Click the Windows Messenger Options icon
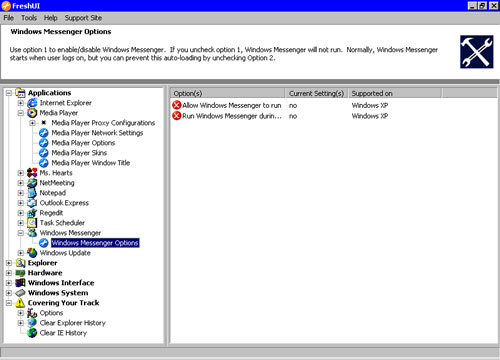This screenshot has width=500, height=360. click(x=44, y=243)
